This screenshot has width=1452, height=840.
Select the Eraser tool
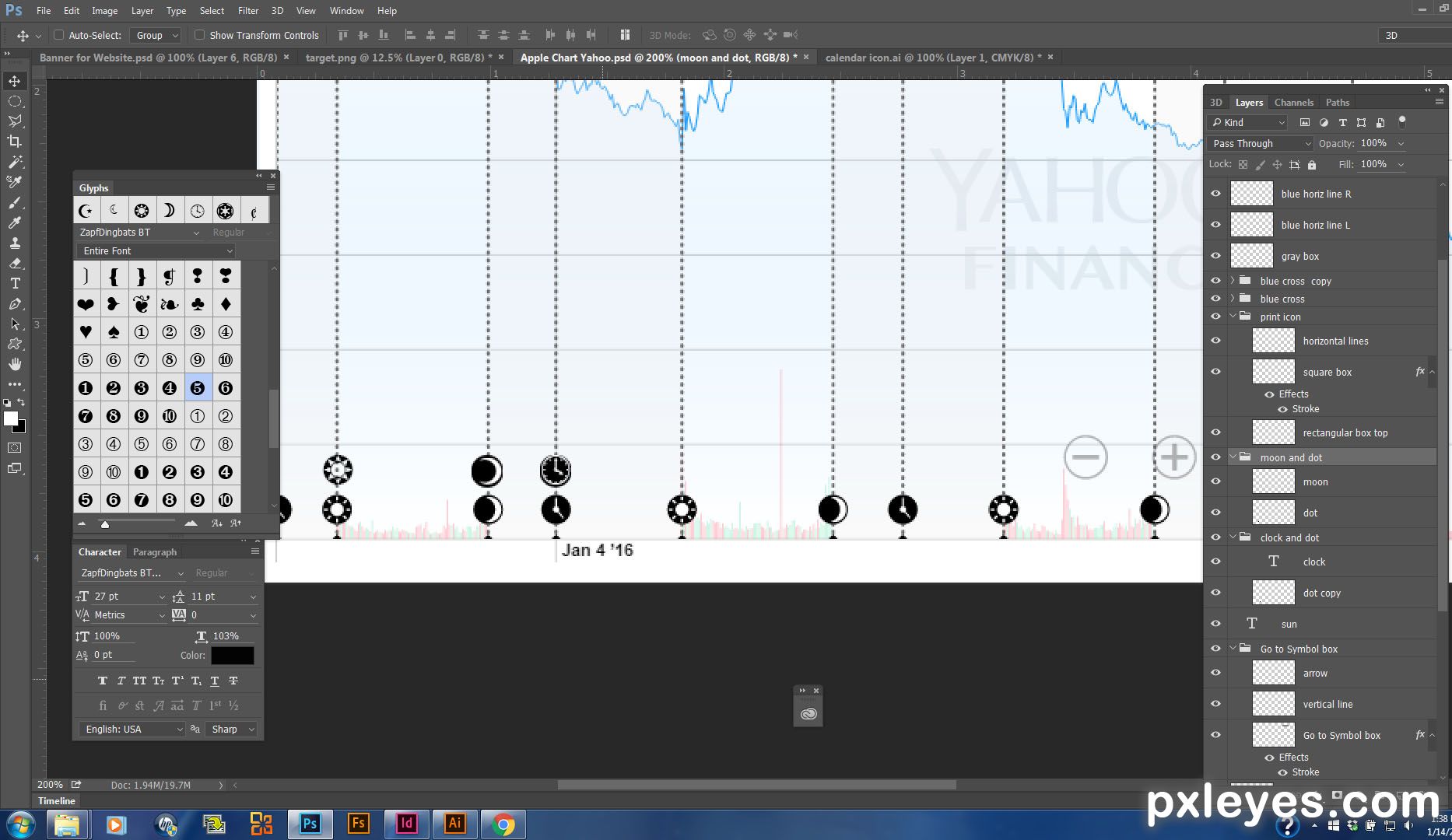coord(15,263)
